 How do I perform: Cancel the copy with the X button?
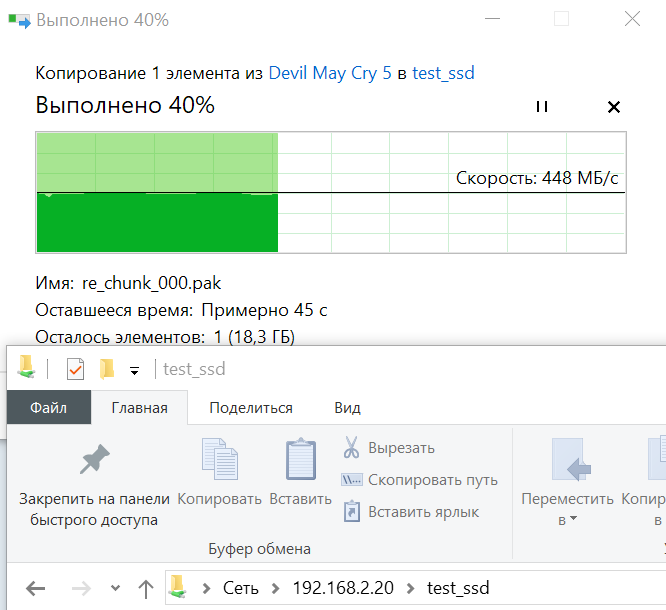[x=614, y=107]
